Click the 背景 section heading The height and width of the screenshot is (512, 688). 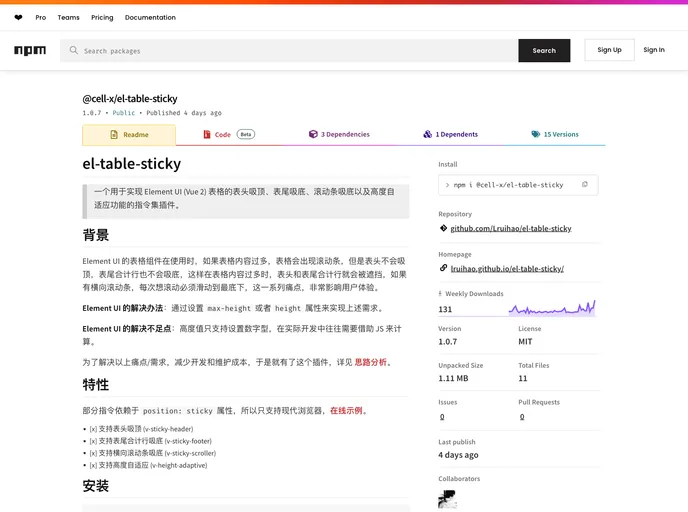pos(96,235)
